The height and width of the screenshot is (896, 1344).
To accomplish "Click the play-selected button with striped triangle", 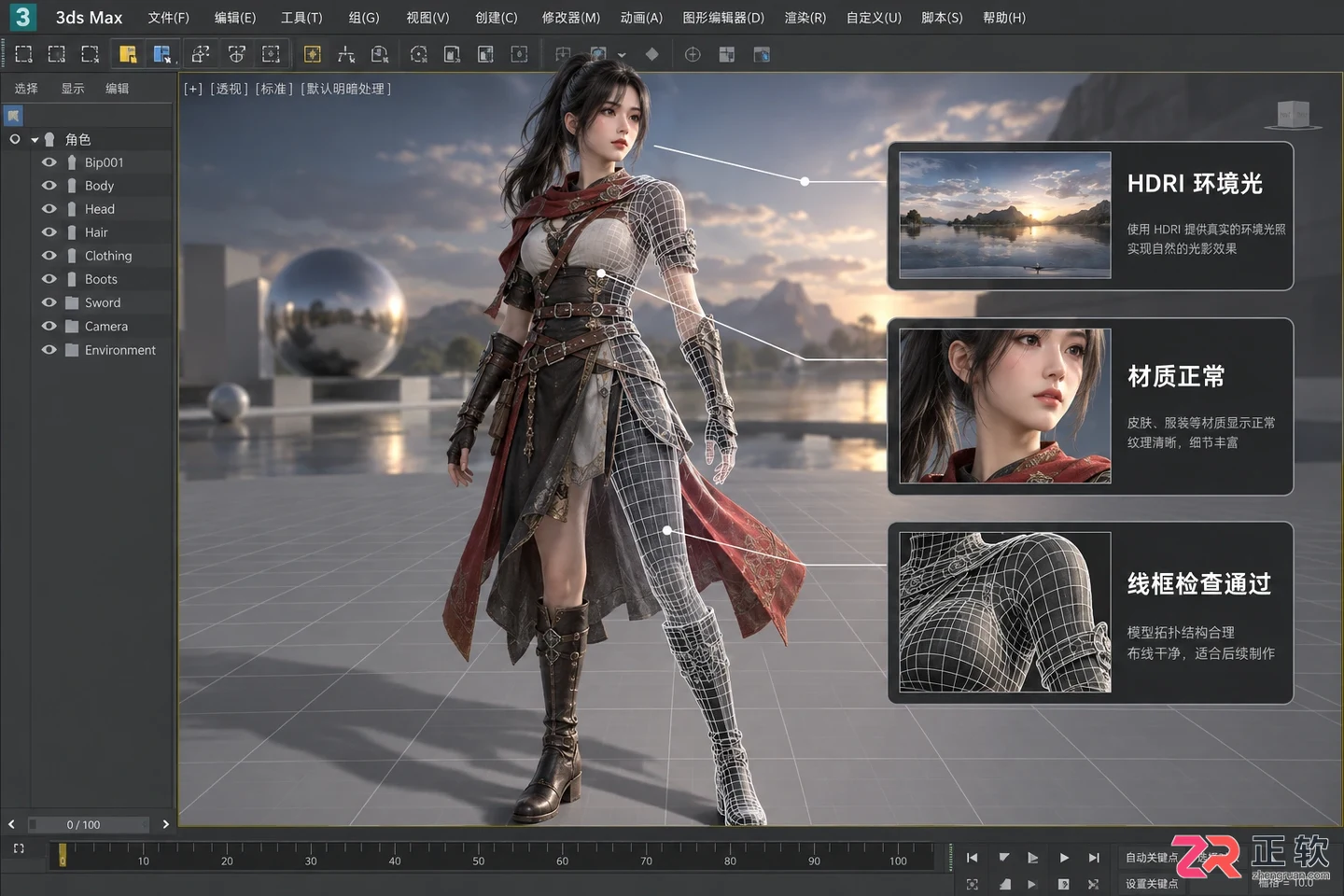I will (x=1032, y=857).
